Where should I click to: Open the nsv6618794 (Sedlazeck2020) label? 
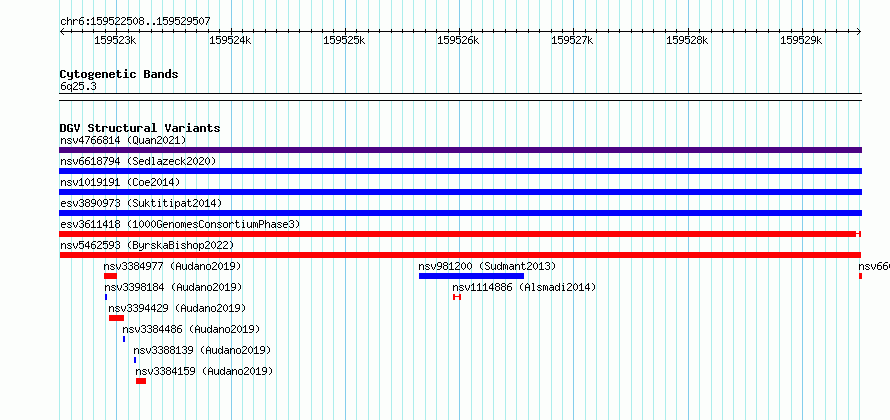coord(138,161)
